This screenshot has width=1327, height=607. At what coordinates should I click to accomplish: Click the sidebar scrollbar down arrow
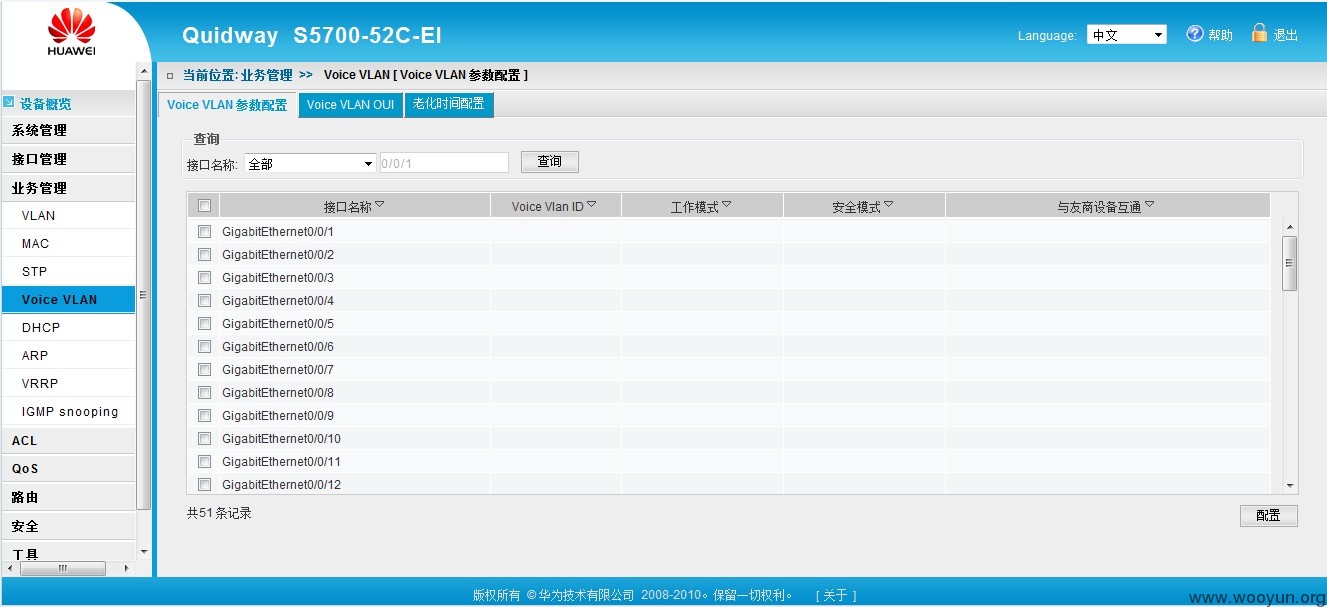click(x=143, y=551)
